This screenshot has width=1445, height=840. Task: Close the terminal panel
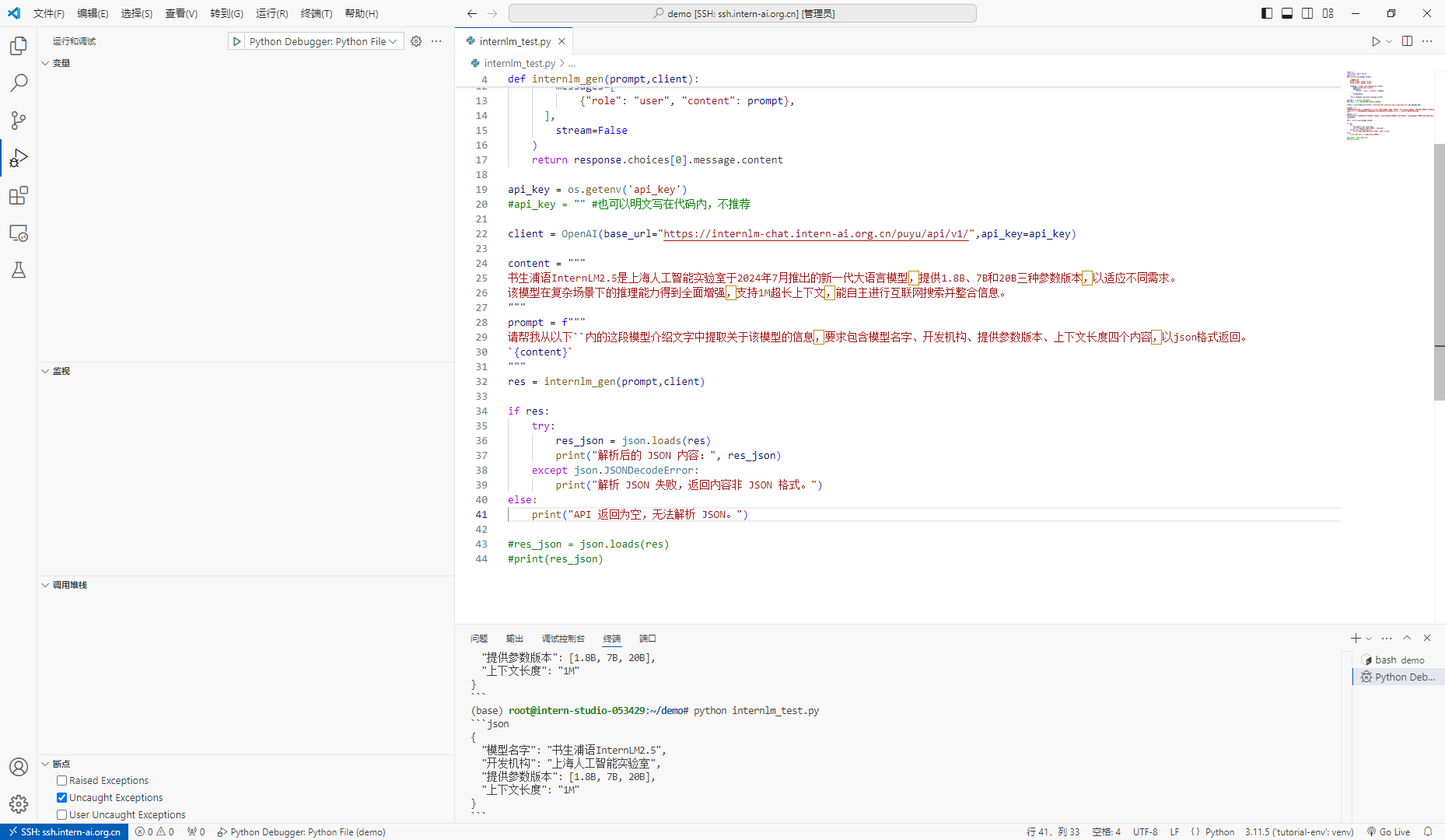coord(1427,638)
